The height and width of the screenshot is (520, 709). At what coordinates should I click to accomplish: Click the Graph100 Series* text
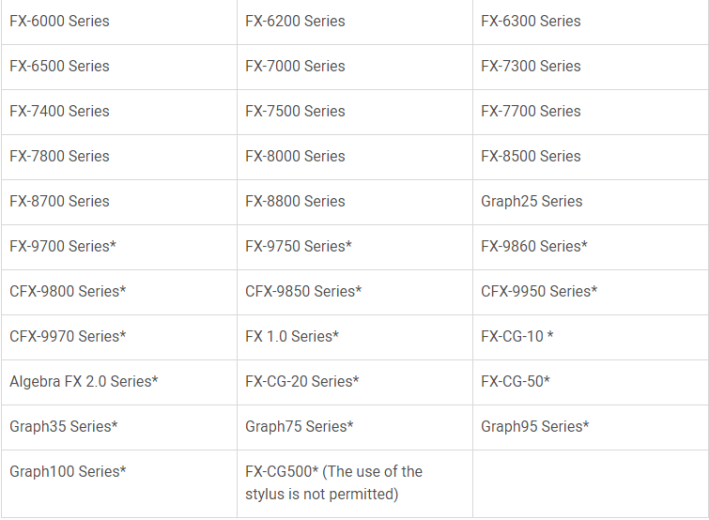click(x=68, y=472)
